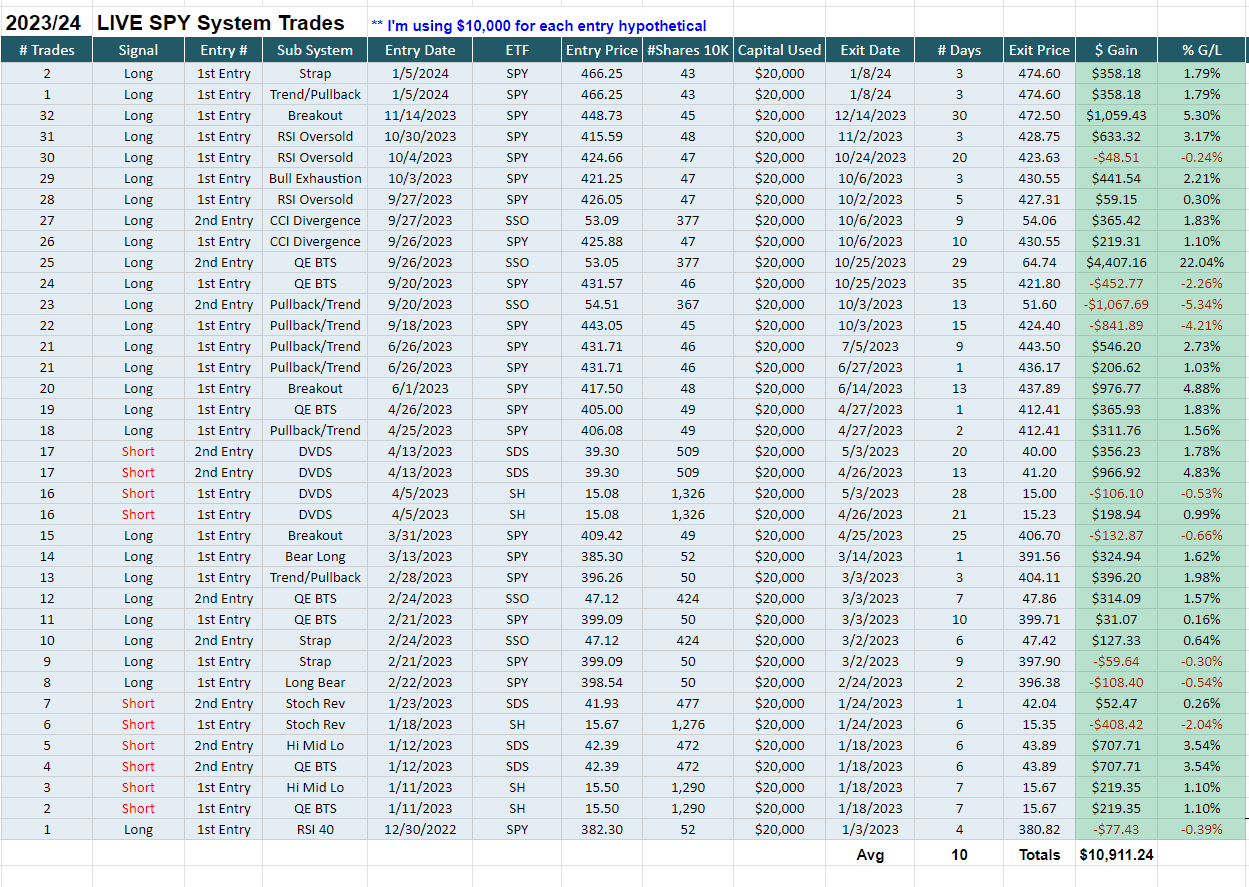1249x887 pixels.
Task: Click the Totals value $10,911.24
Action: coord(1116,855)
